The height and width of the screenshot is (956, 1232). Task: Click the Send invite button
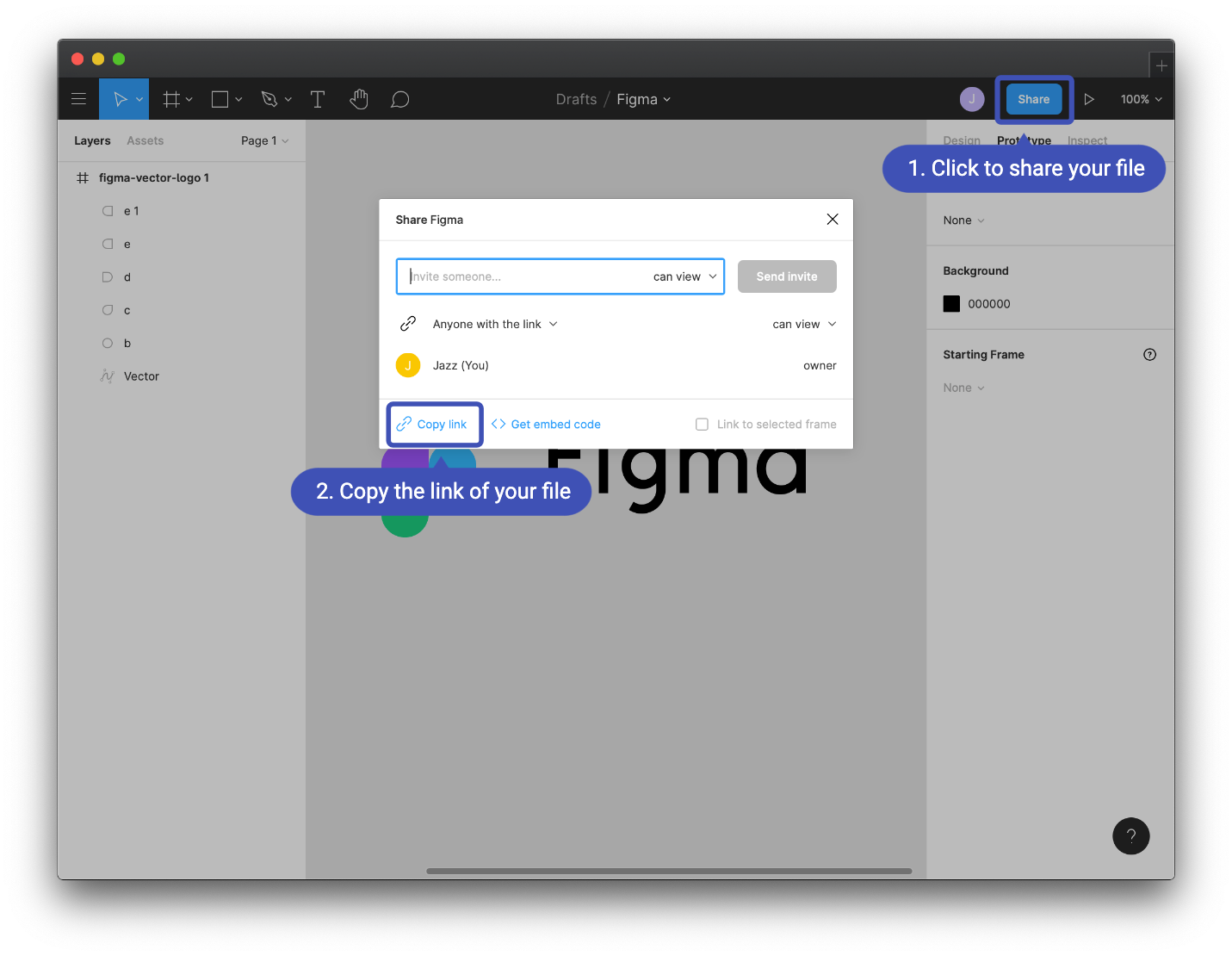point(787,276)
